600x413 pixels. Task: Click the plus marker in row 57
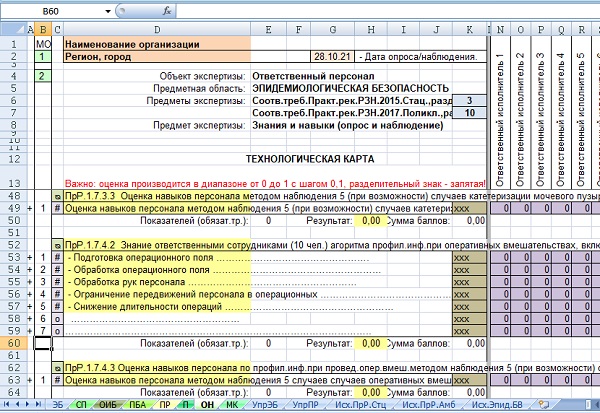(x=30, y=307)
